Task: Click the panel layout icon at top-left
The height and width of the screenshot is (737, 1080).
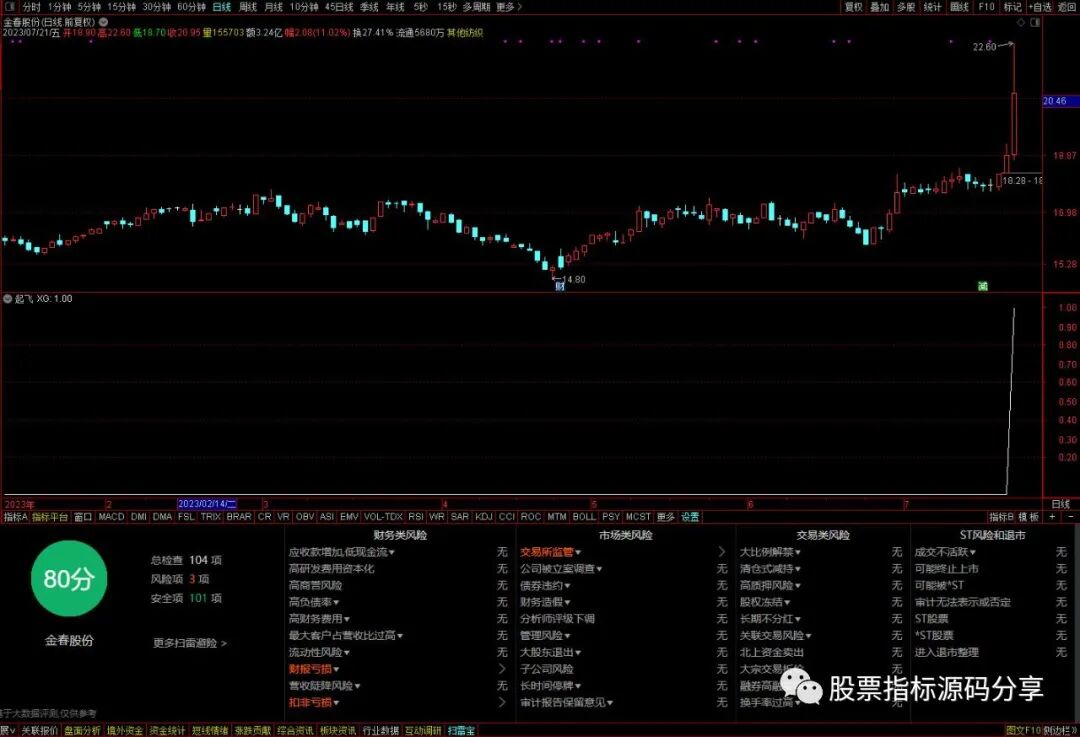Action: 9,6
